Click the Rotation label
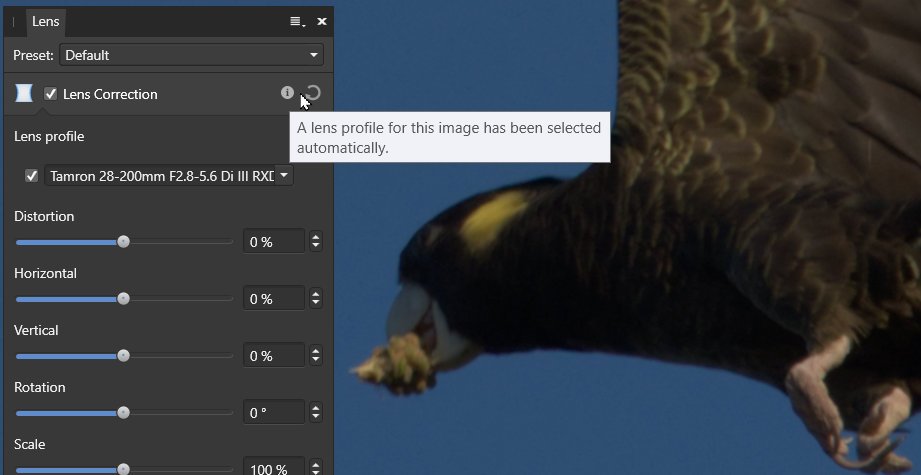The height and width of the screenshot is (475, 921). pos(39,387)
